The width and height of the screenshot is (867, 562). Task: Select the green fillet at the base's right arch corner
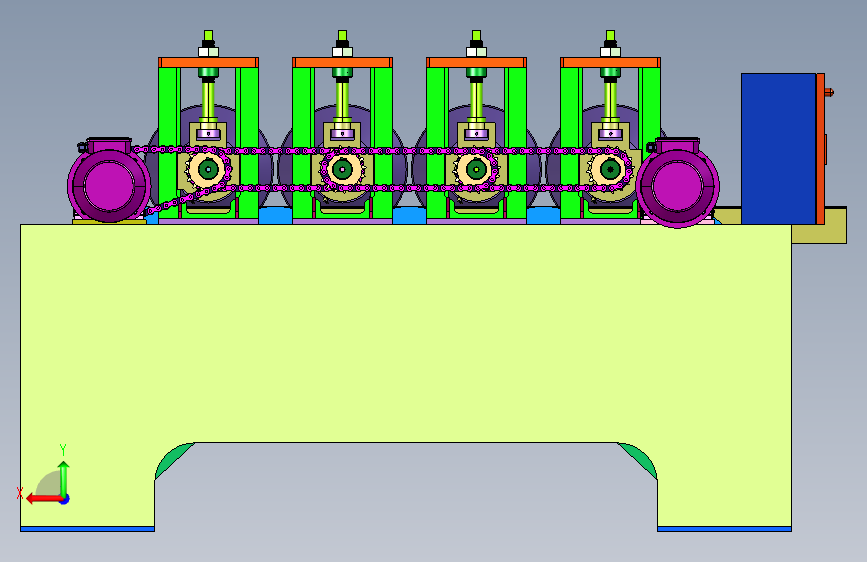(639, 459)
